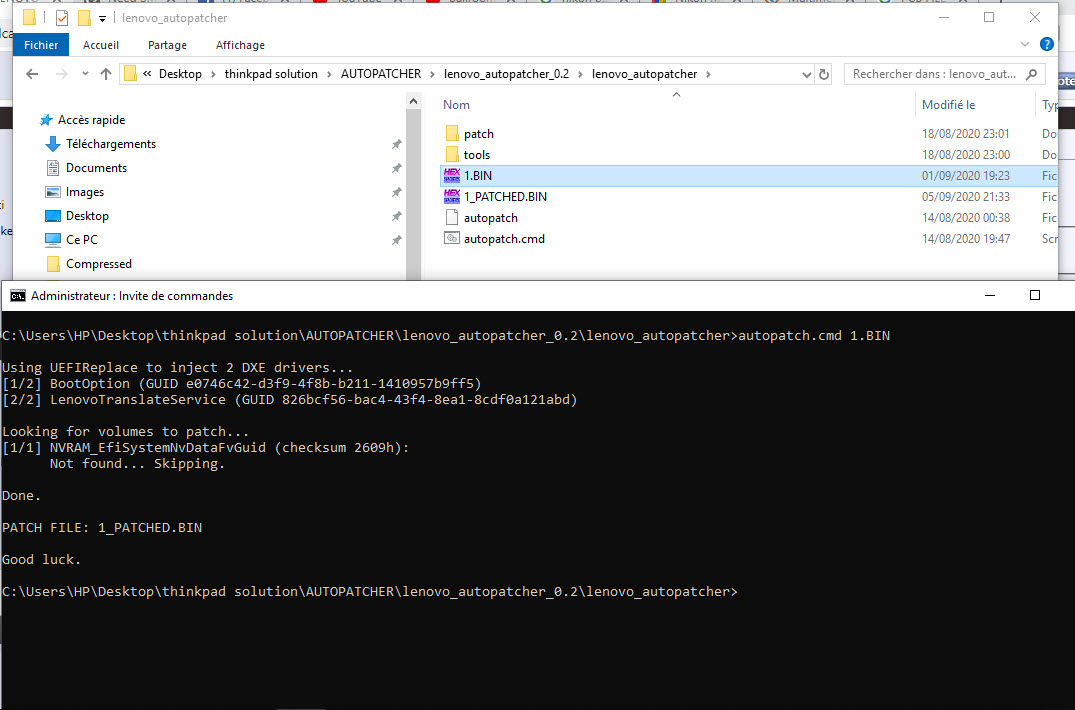Sort by the Nom column header
The height and width of the screenshot is (710, 1075).
(457, 105)
